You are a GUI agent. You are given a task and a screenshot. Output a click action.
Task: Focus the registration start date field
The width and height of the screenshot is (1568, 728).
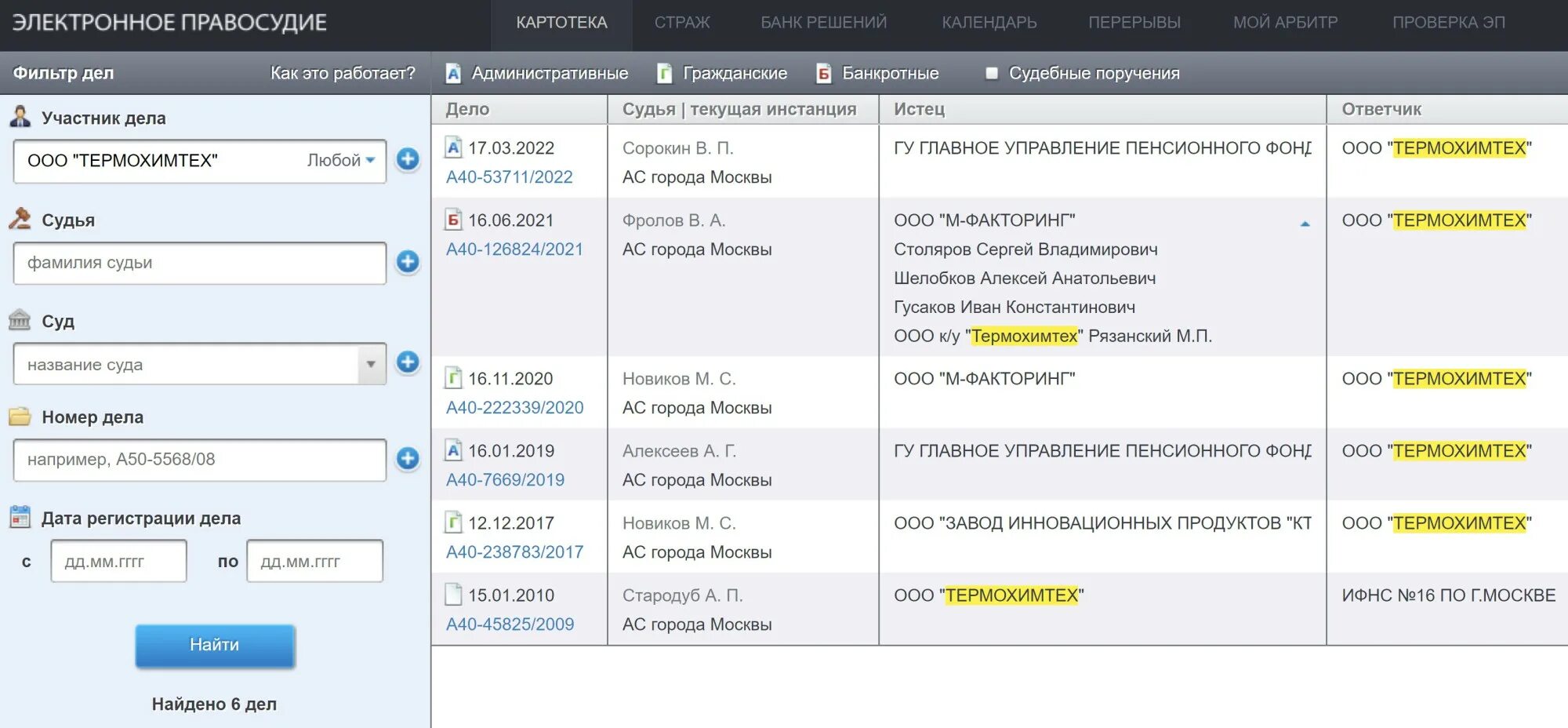pyautogui.click(x=118, y=561)
